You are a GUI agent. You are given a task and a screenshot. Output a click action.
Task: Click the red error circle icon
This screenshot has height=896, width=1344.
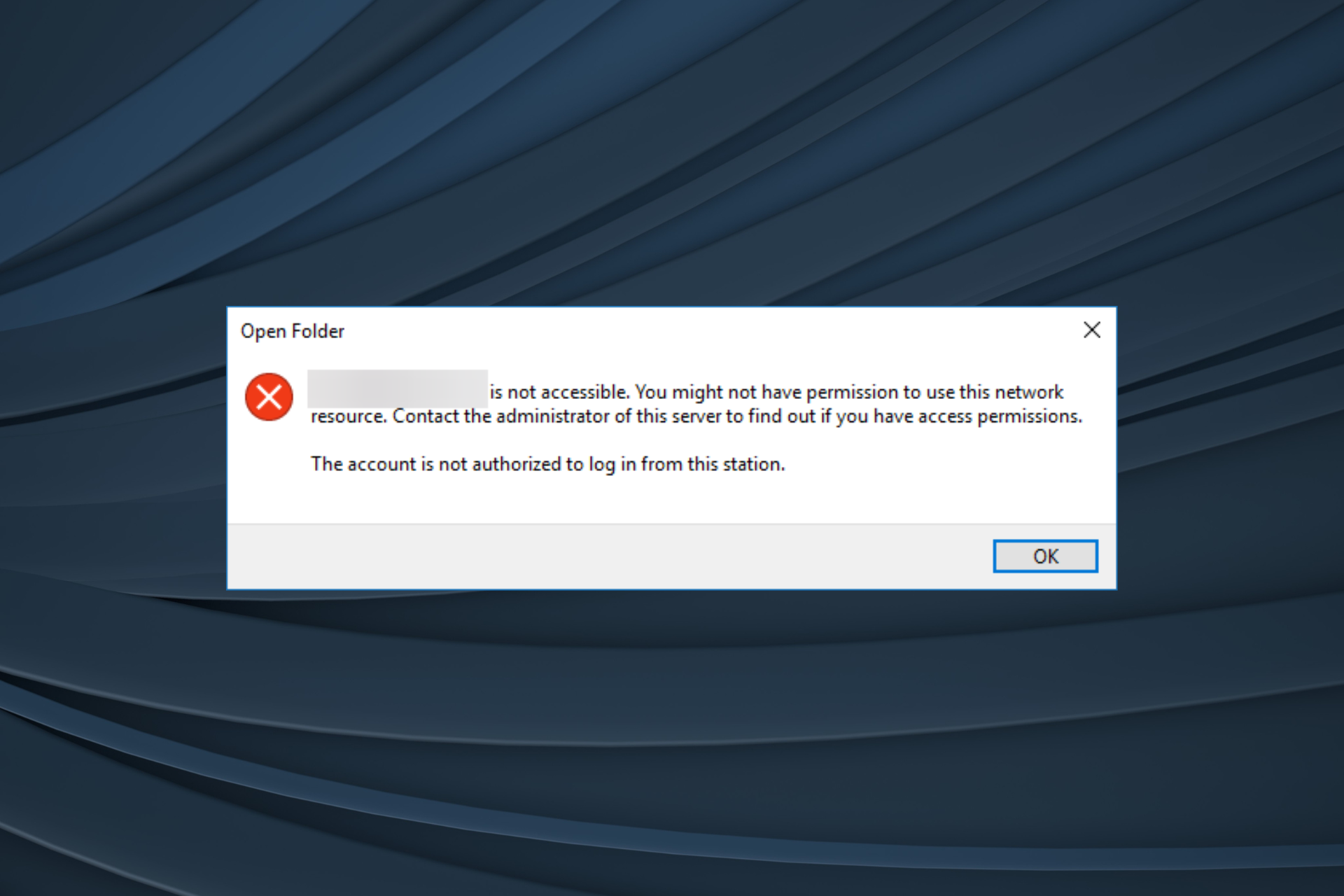[269, 397]
